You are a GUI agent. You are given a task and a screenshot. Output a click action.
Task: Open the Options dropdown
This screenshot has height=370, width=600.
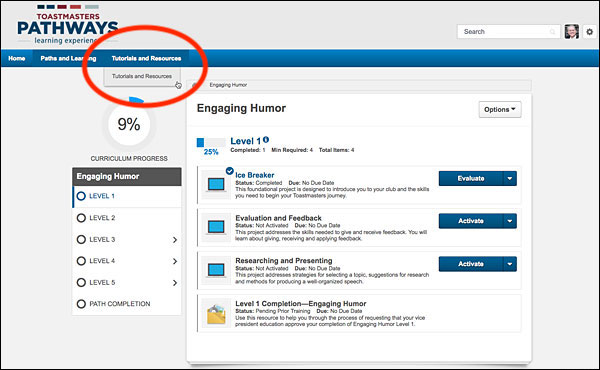500,109
